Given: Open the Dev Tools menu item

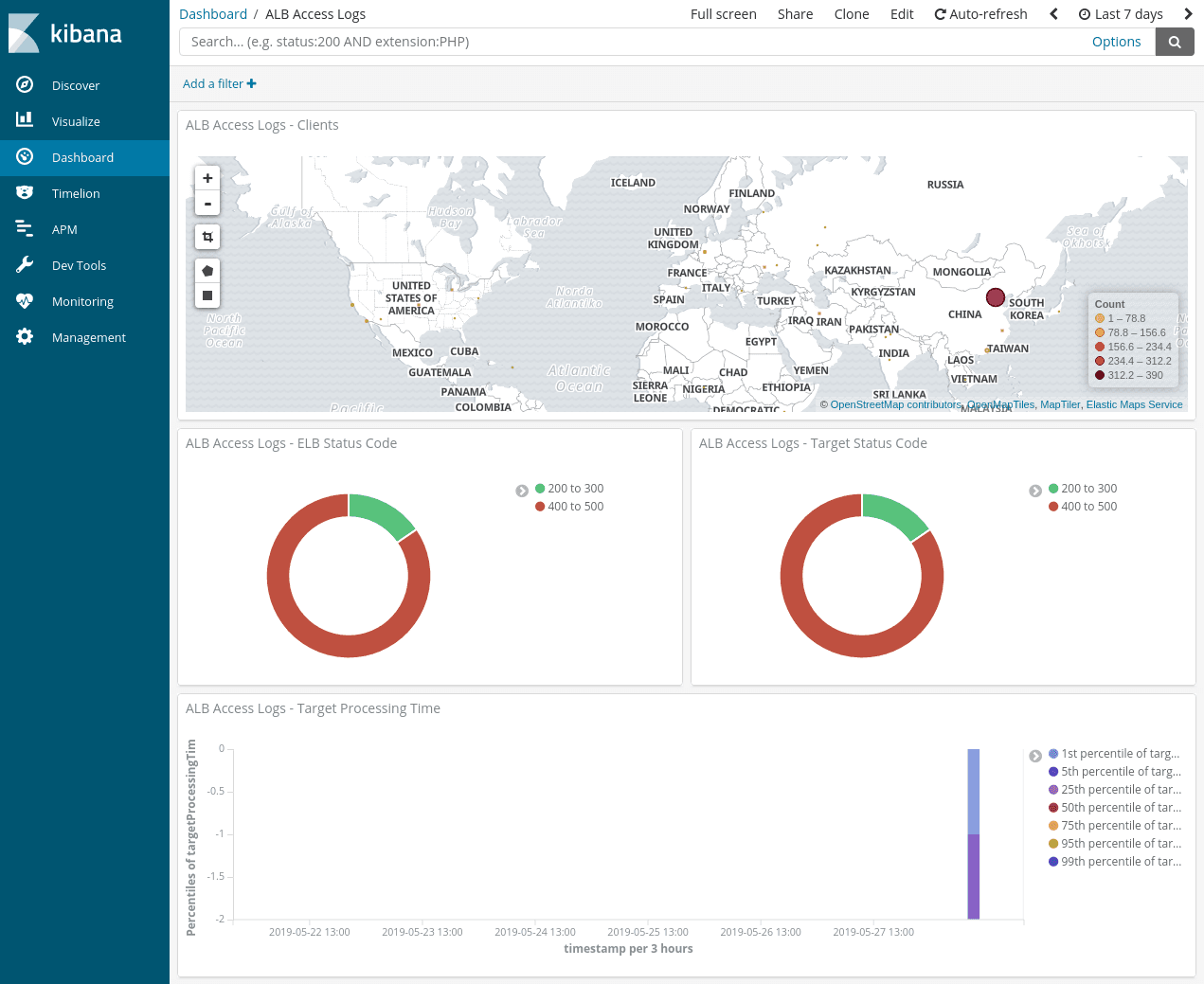Looking at the screenshot, I should pyautogui.click(x=84, y=265).
